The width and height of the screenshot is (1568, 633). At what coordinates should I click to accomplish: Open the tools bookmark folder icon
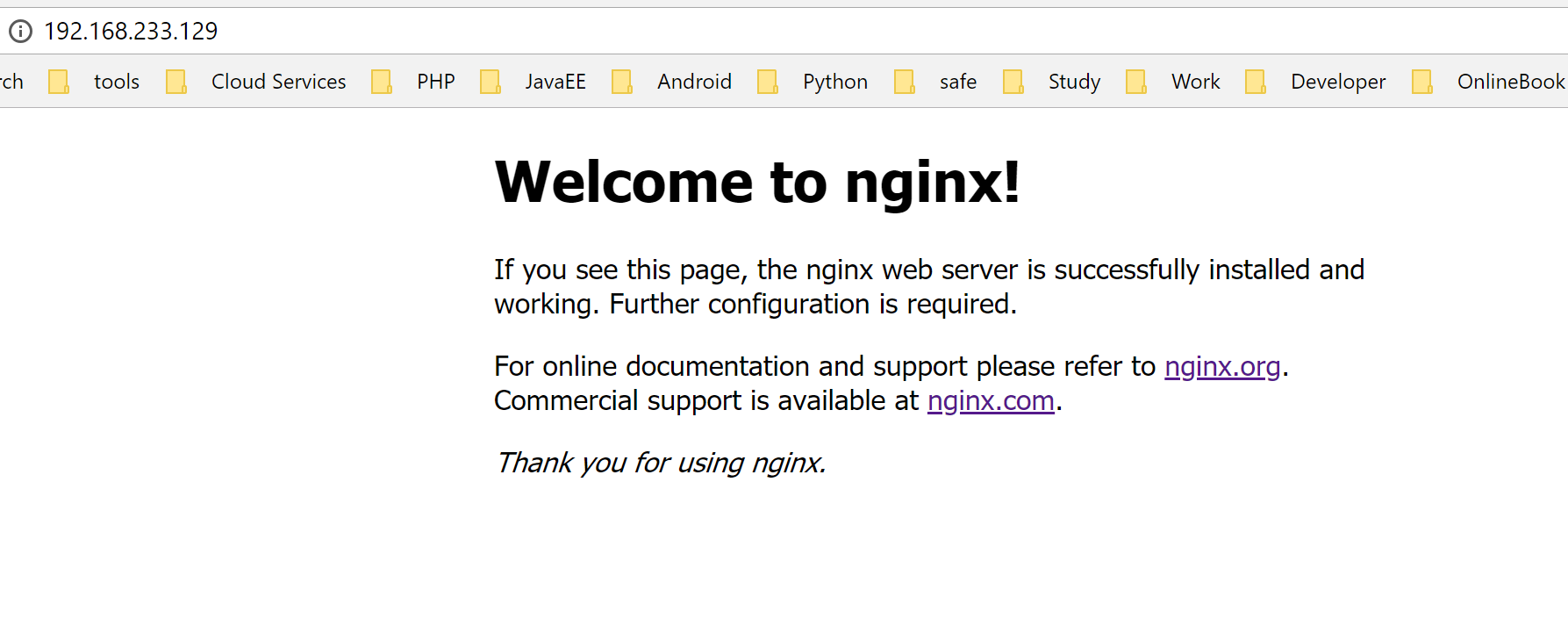(x=59, y=82)
